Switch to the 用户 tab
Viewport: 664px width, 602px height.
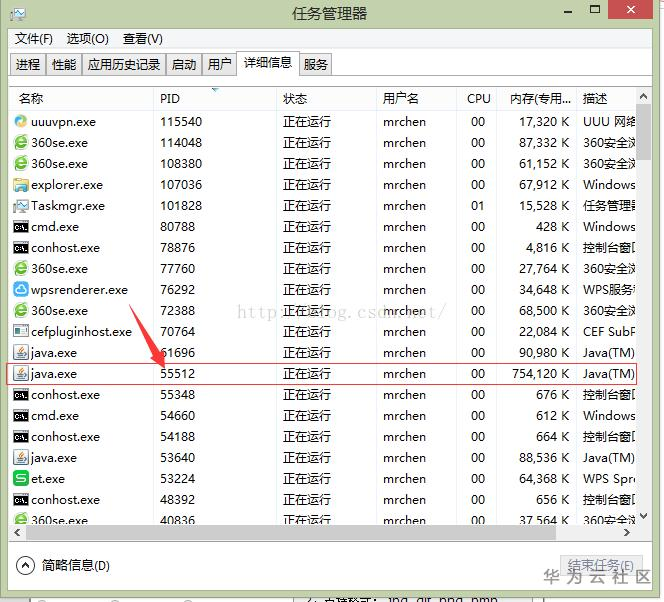click(x=219, y=64)
